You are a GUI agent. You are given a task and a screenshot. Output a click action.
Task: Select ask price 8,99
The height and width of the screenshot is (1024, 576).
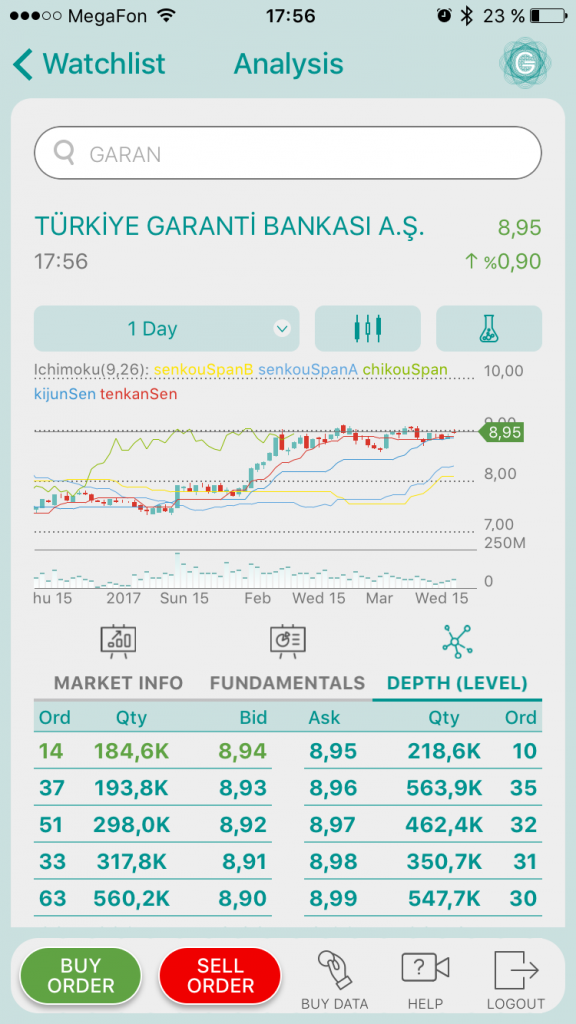tap(333, 899)
